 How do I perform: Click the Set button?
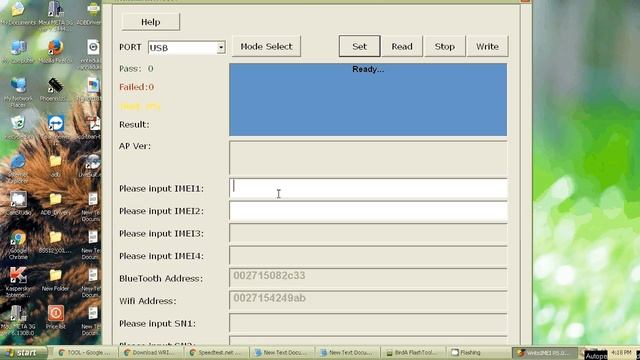click(x=359, y=47)
